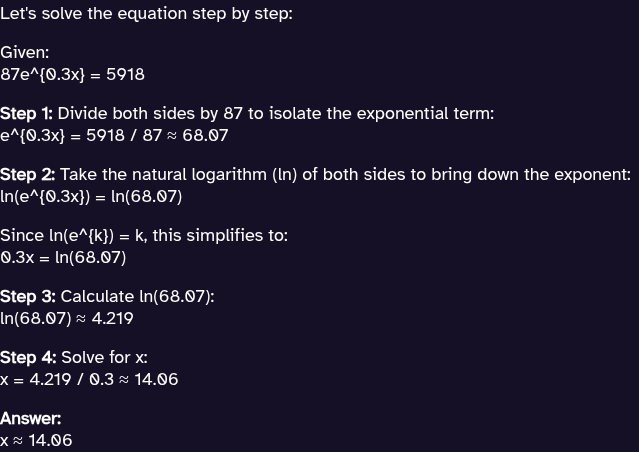Click the bold 'Step 2:' heading
This screenshot has width=639, height=452.
[28, 174]
